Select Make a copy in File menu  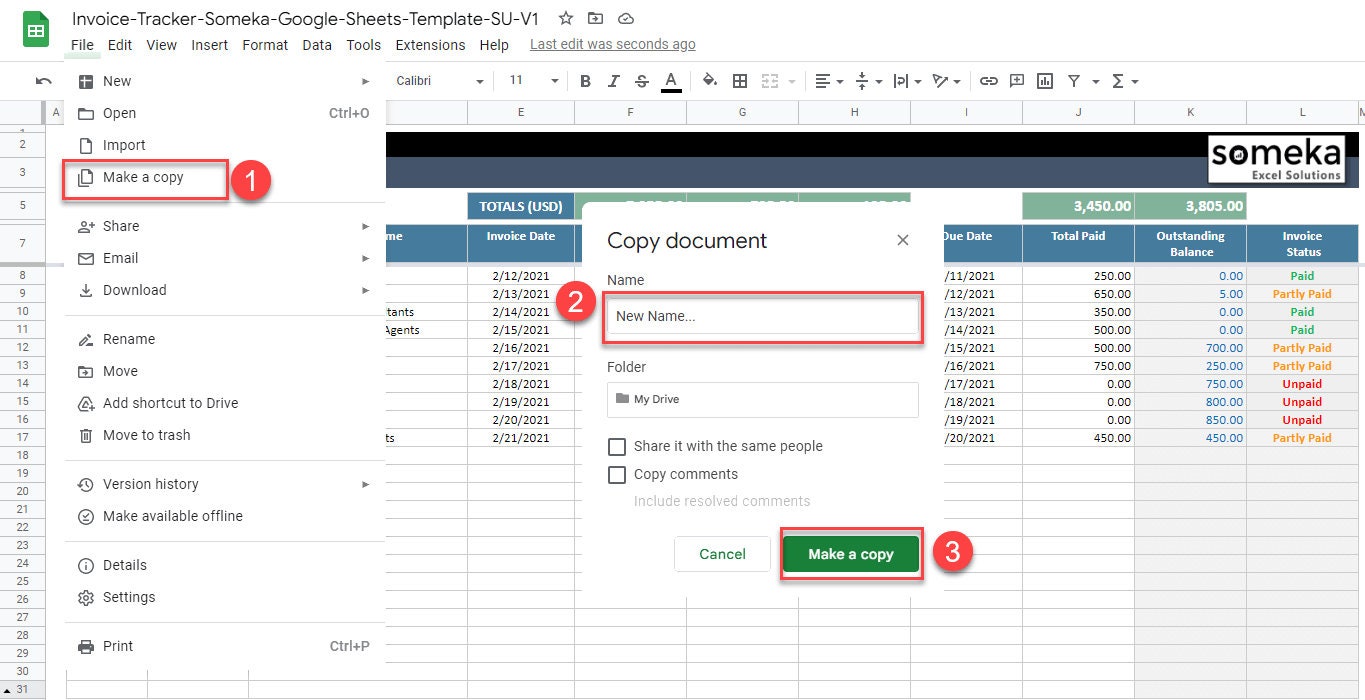(x=225, y=178)
